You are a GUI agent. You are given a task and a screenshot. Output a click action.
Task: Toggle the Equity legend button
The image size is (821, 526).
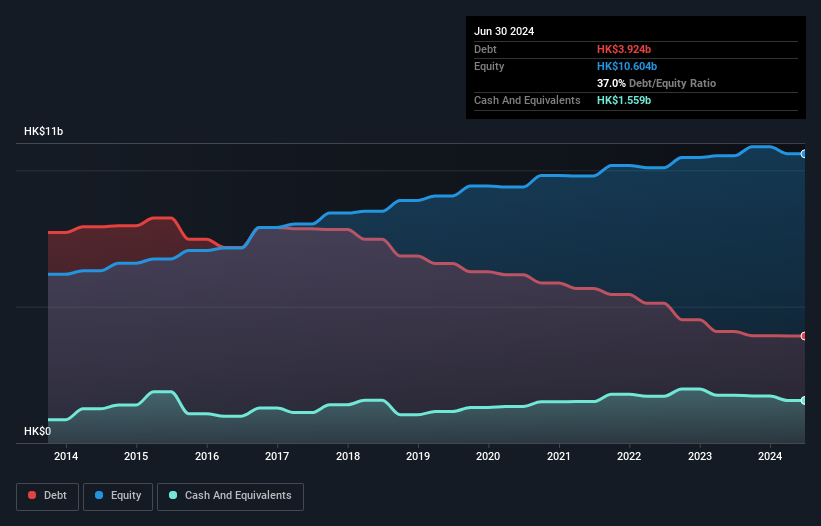pyautogui.click(x=118, y=496)
